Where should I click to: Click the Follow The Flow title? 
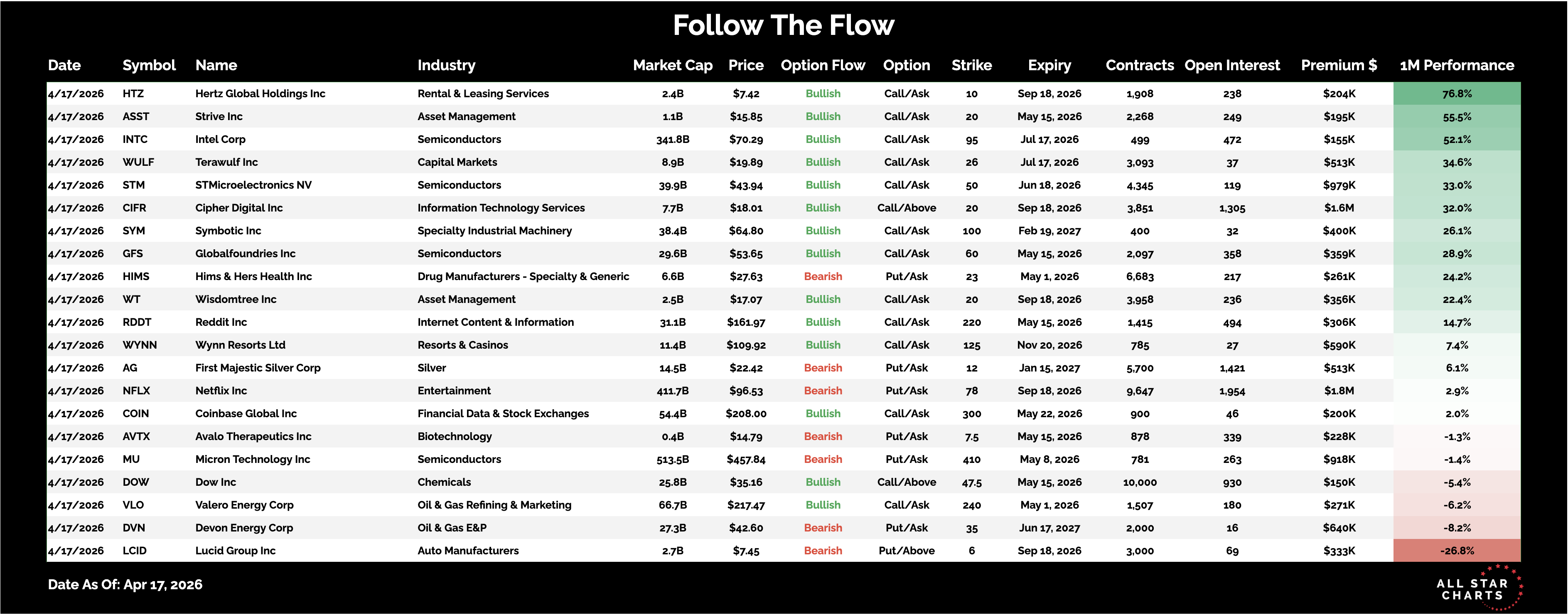click(784, 26)
